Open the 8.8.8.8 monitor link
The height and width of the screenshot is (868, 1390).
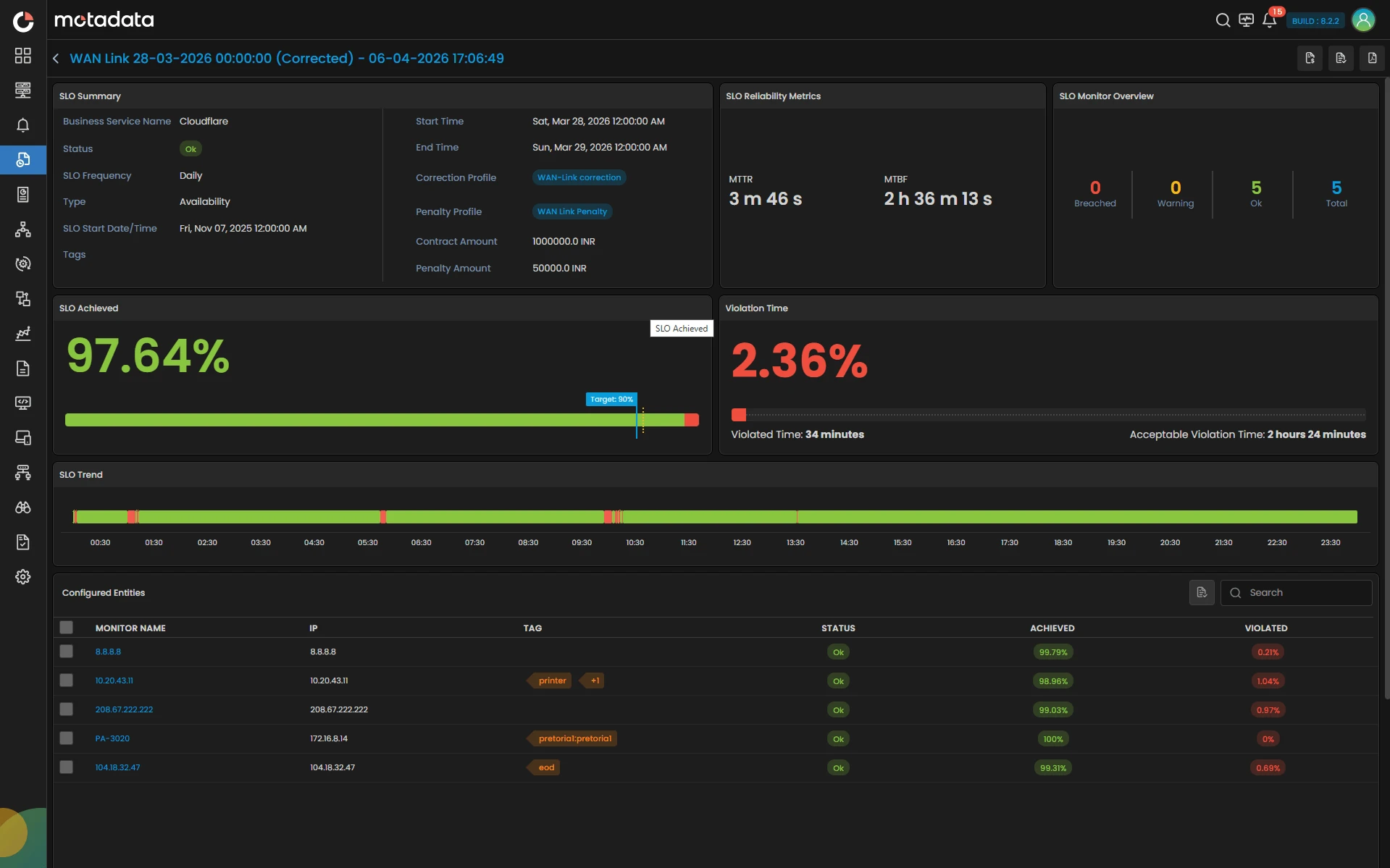tap(108, 652)
